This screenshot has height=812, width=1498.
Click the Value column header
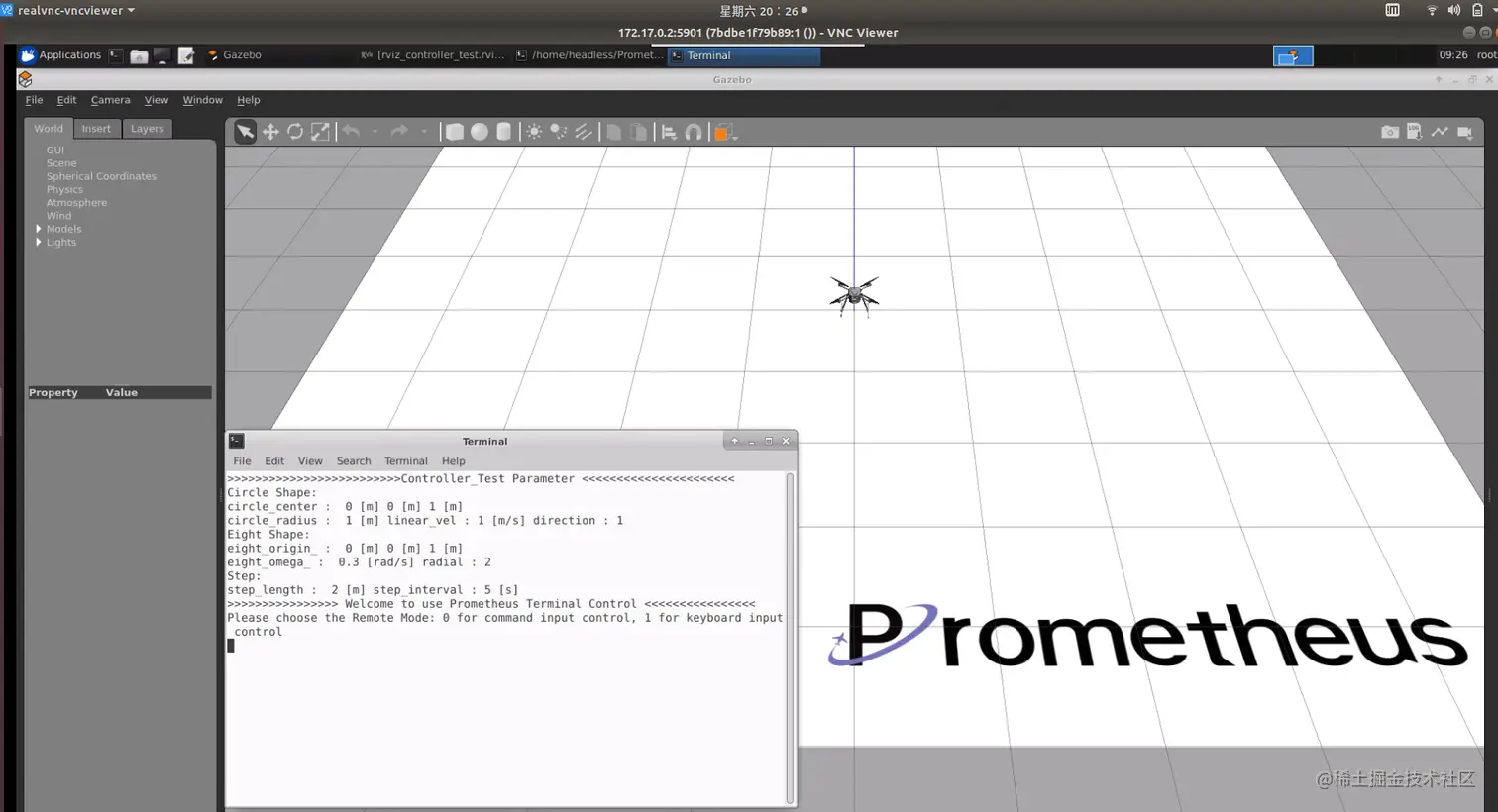[122, 393]
